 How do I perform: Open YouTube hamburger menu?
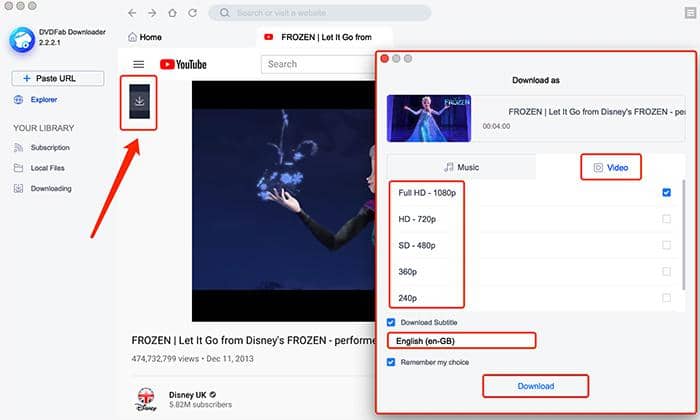139,64
